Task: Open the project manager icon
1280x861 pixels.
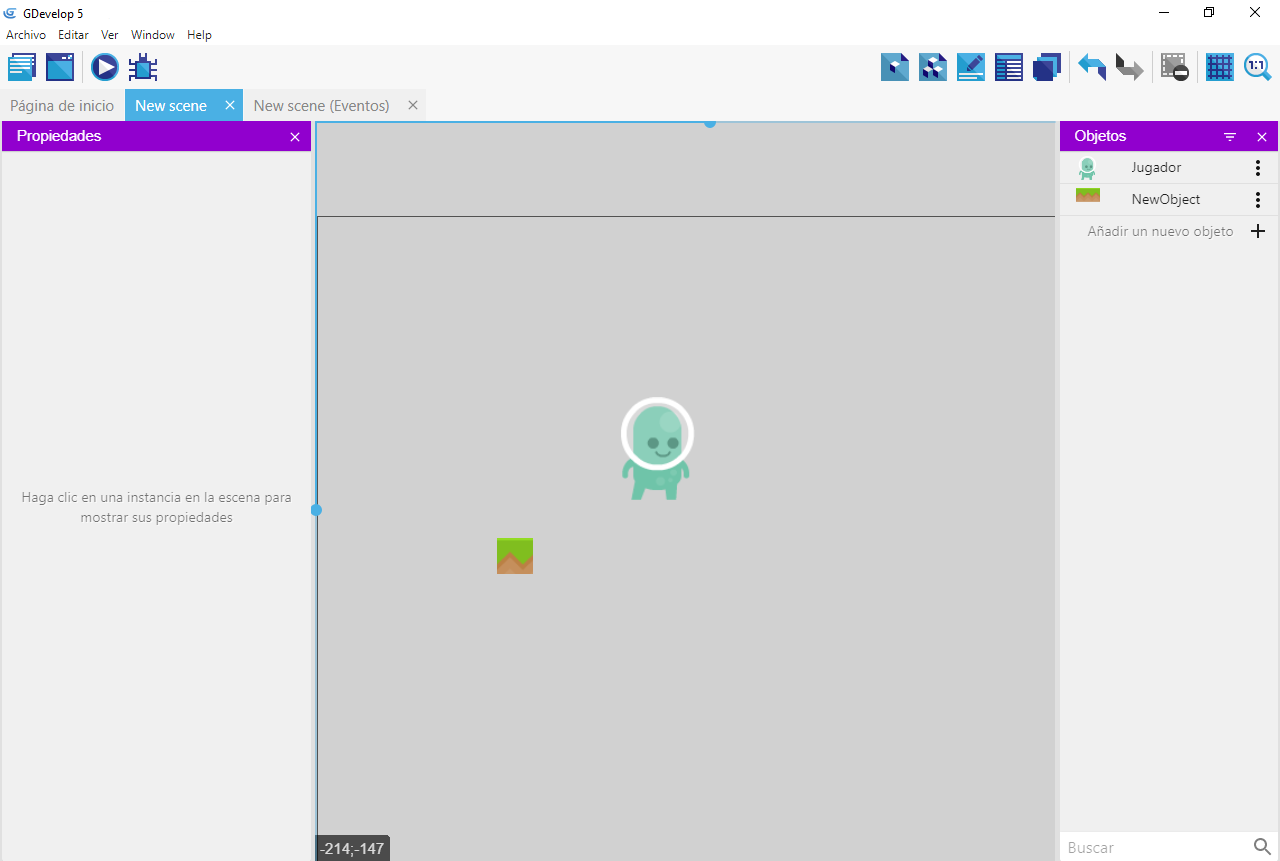Action: [22, 67]
